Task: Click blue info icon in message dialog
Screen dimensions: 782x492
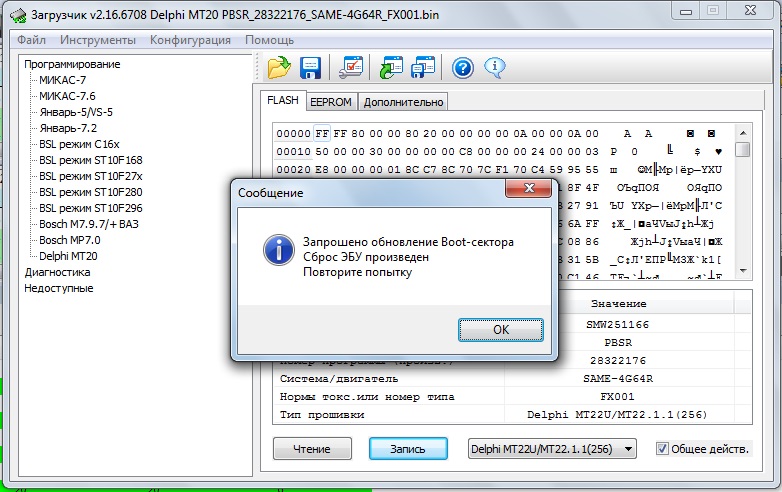Action: point(279,250)
